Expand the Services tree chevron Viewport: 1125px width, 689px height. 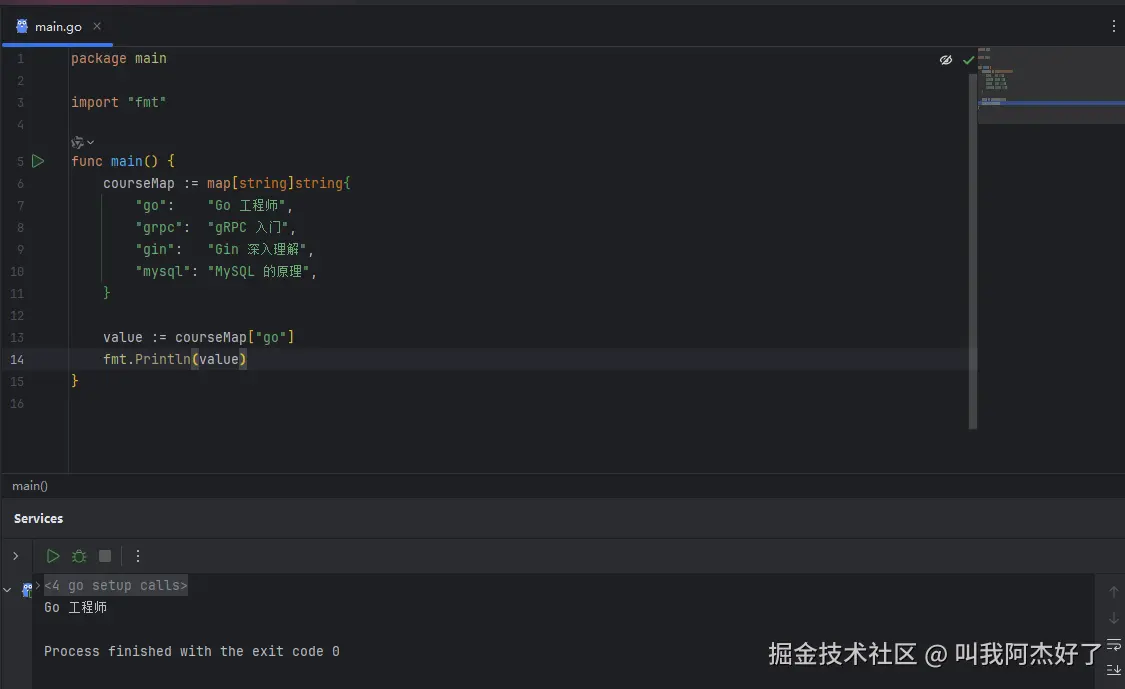(x=16, y=556)
